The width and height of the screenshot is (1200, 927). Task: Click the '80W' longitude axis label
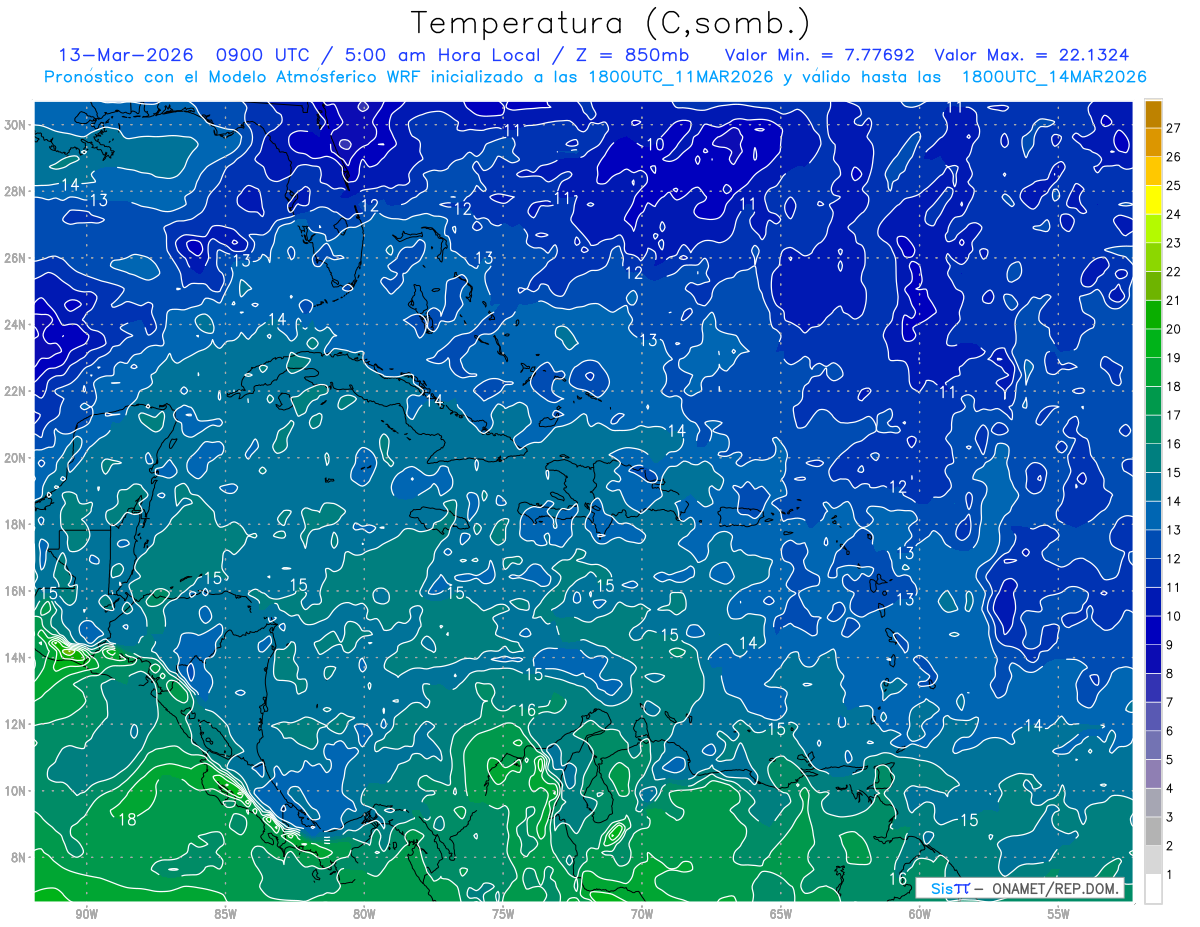(364, 915)
